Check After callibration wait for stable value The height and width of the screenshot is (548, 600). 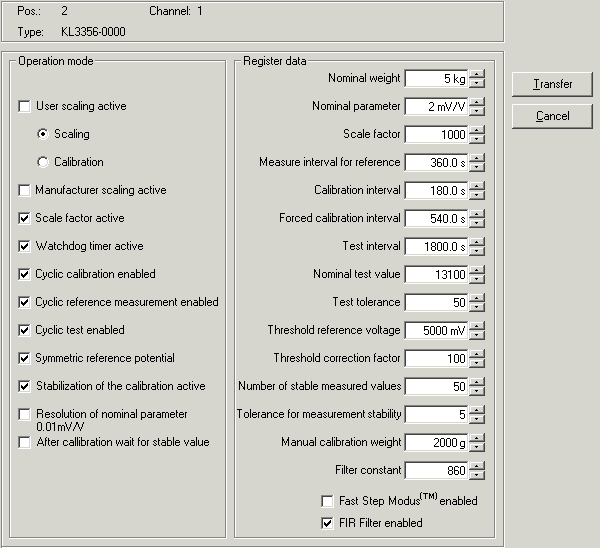pos(24,442)
